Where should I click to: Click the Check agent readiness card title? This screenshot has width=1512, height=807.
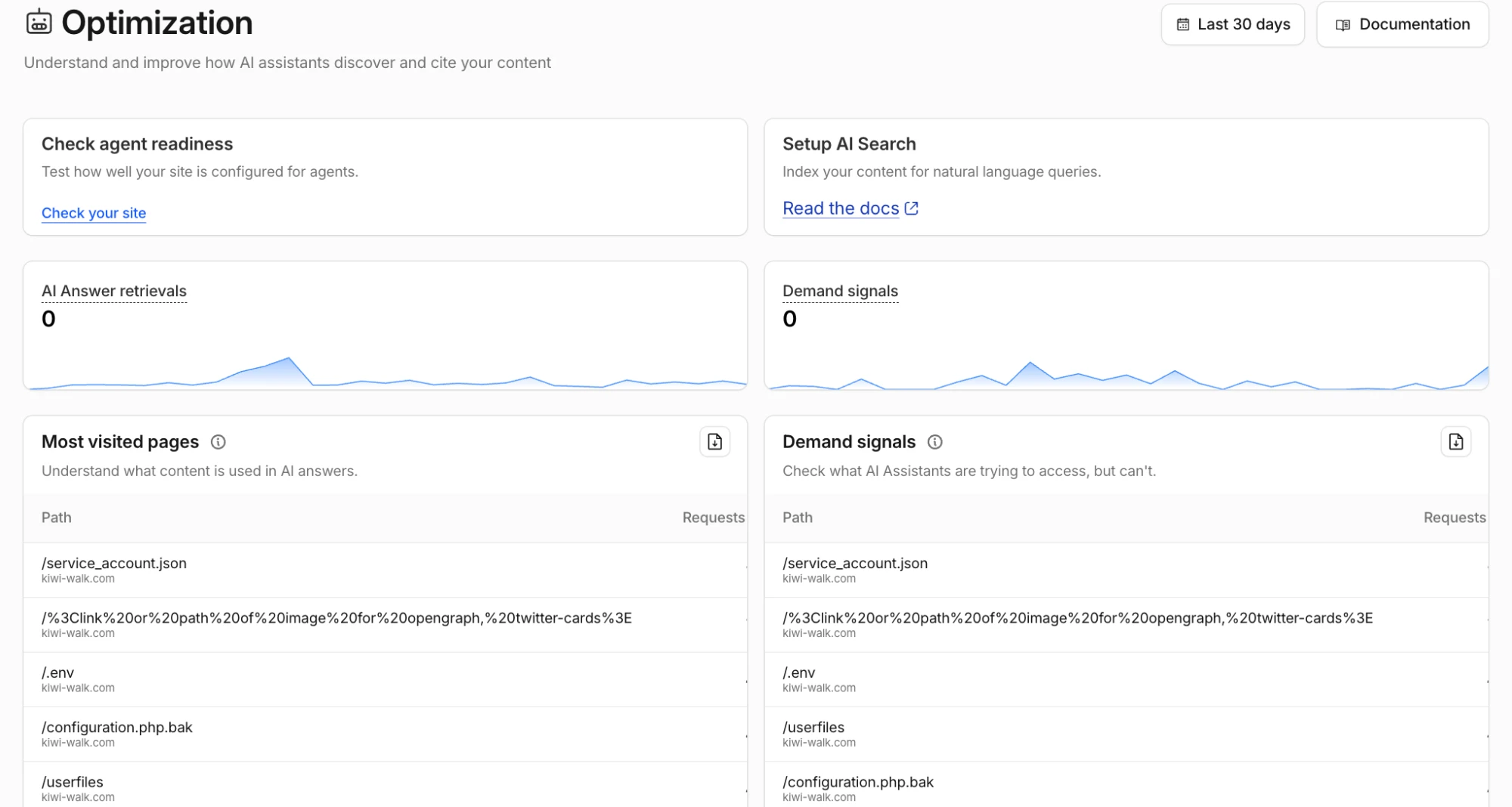(x=137, y=144)
